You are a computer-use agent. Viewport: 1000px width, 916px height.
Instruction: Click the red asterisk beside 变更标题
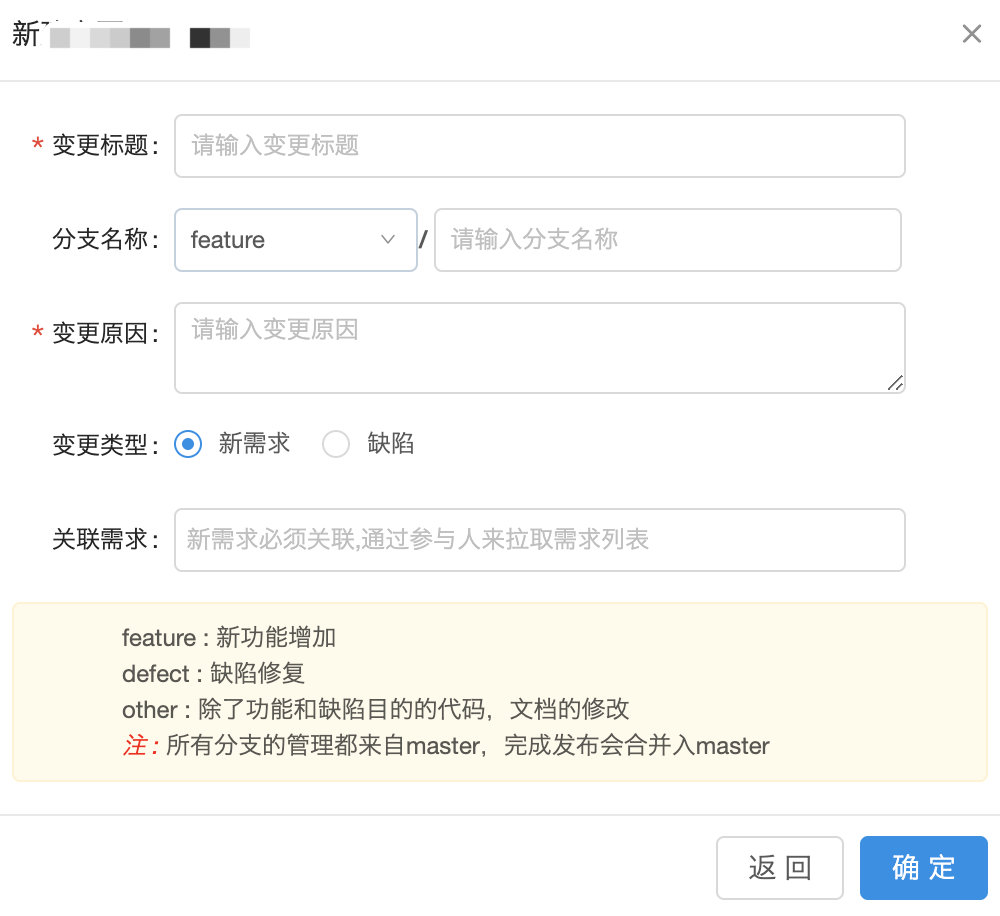click(38, 146)
